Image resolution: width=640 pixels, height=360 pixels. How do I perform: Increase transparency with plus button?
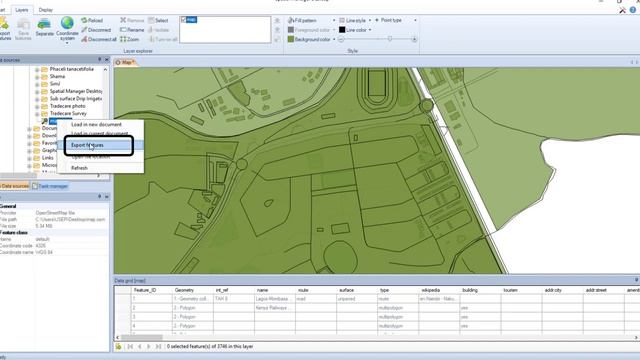[414, 39]
